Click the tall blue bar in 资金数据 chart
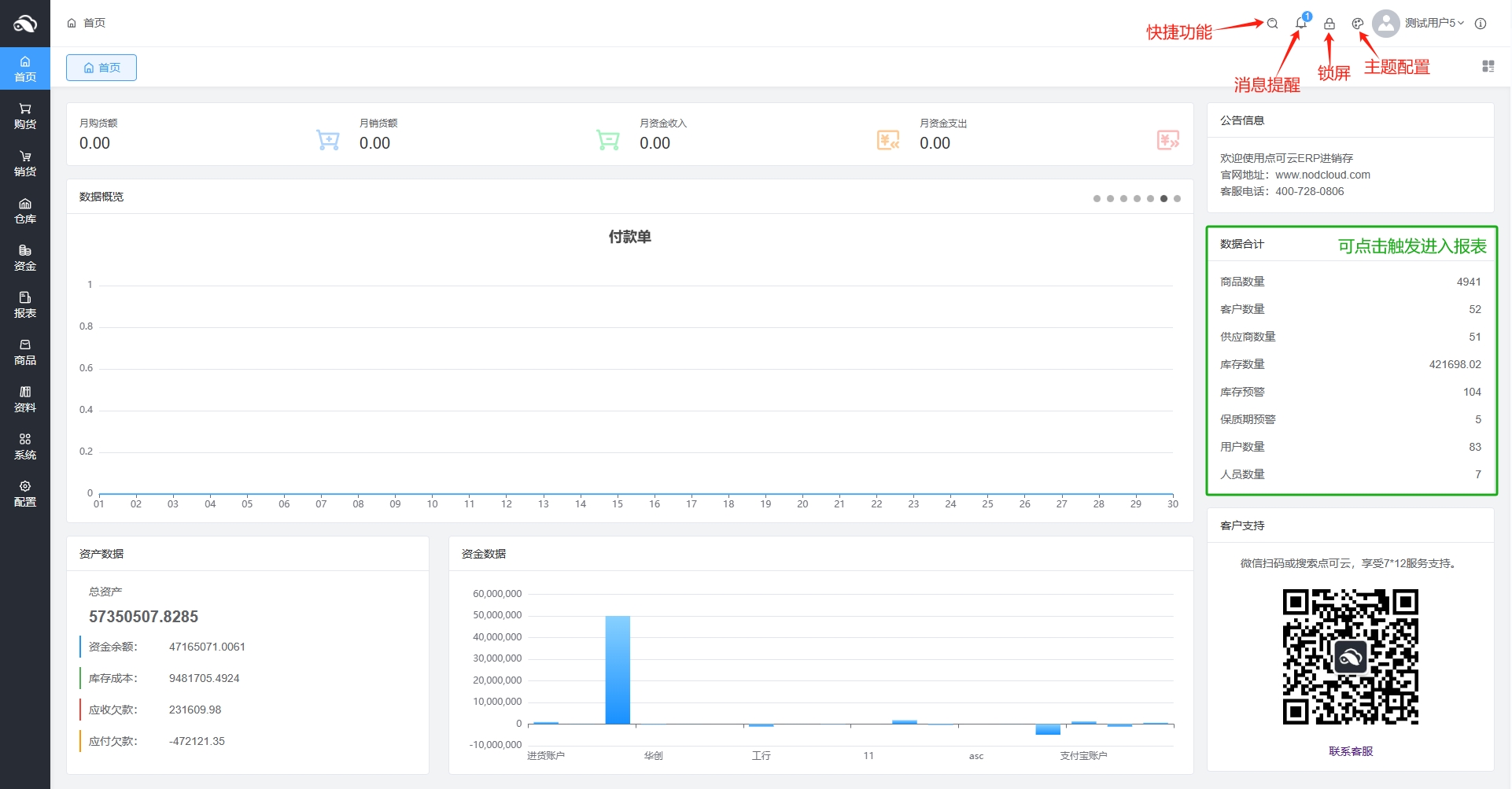This screenshot has height=789, width=1512. click(x=618, y=669)
